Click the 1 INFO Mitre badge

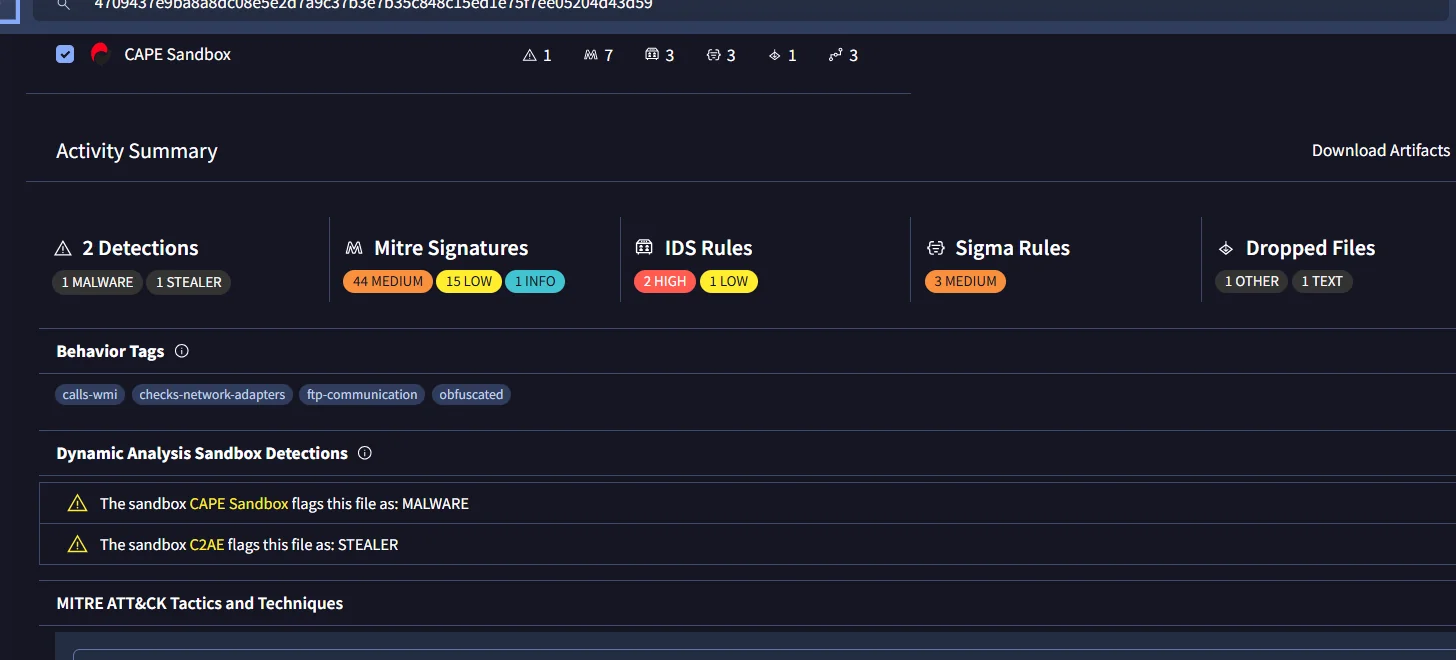(x=535, y=281)
